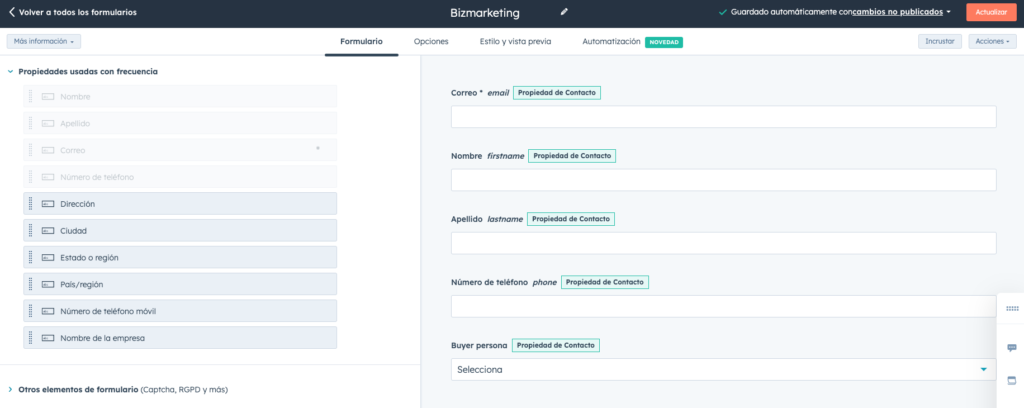Click the orange Actualizar button
Viewport: 1024px width, 408px height.
(991, 12)
